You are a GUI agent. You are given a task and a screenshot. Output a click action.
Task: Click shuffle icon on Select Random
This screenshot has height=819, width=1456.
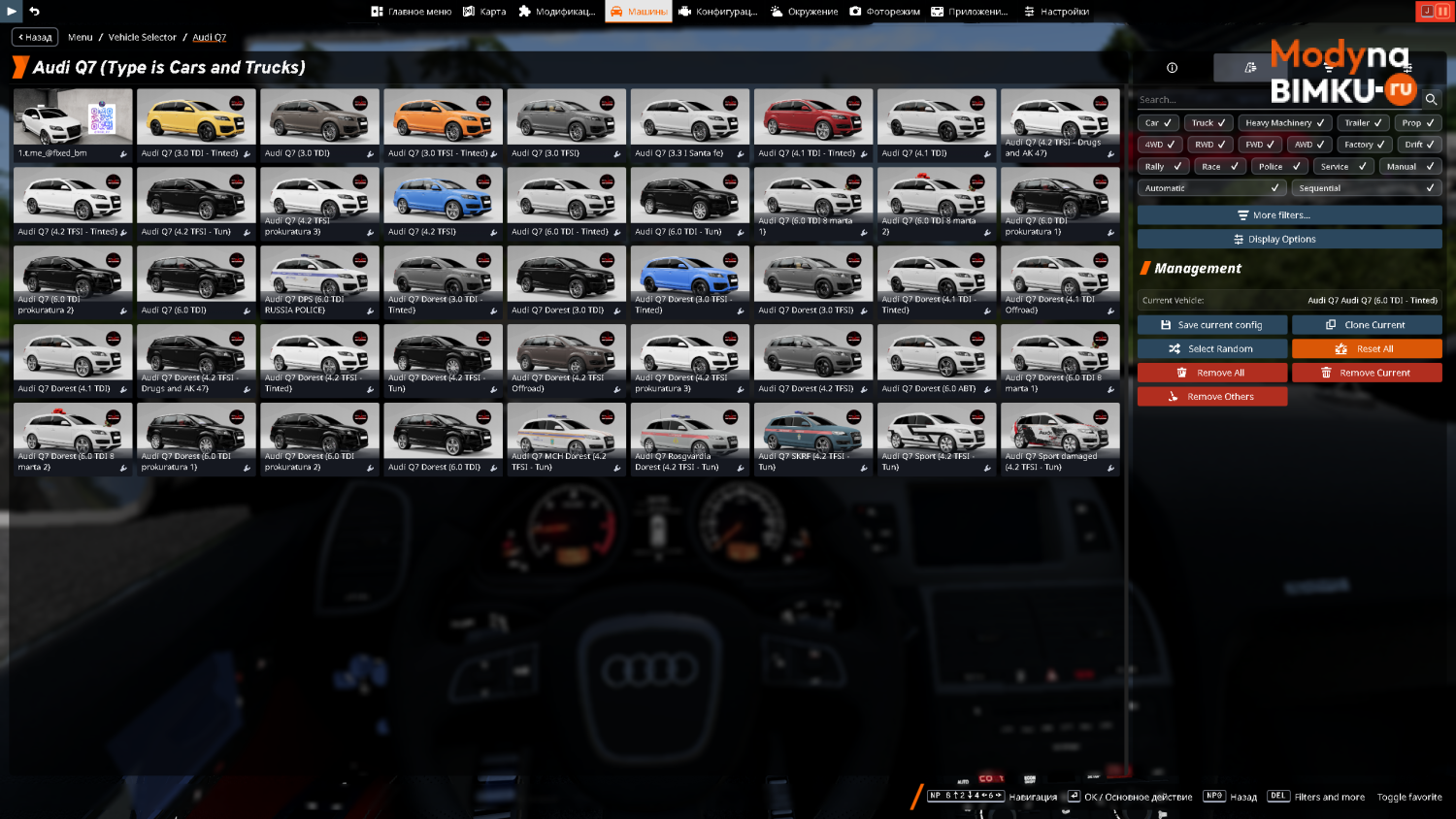1175,349
